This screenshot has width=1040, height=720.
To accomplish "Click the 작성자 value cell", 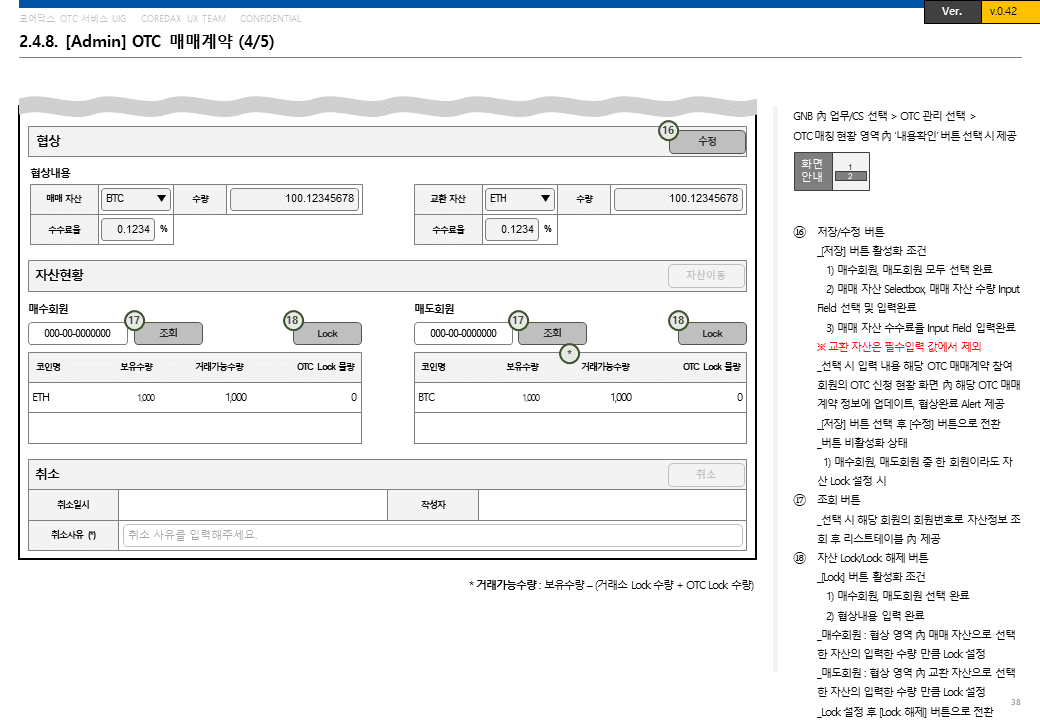I will 612,505.
